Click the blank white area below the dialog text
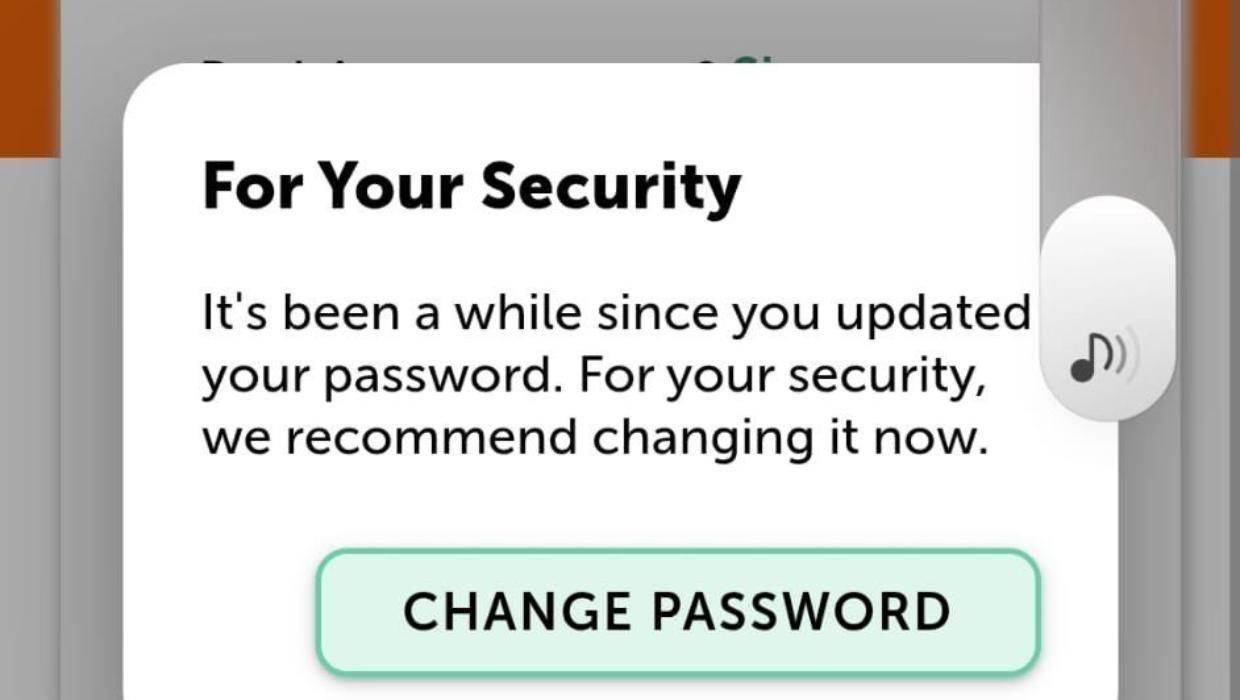The image size is (1240, 700). pyautogui.click(x=600, y=500)
